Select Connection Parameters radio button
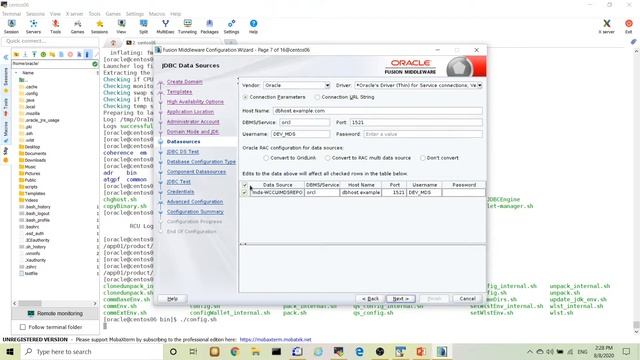The height and width of the screenshot is (360, 640). 245,97
